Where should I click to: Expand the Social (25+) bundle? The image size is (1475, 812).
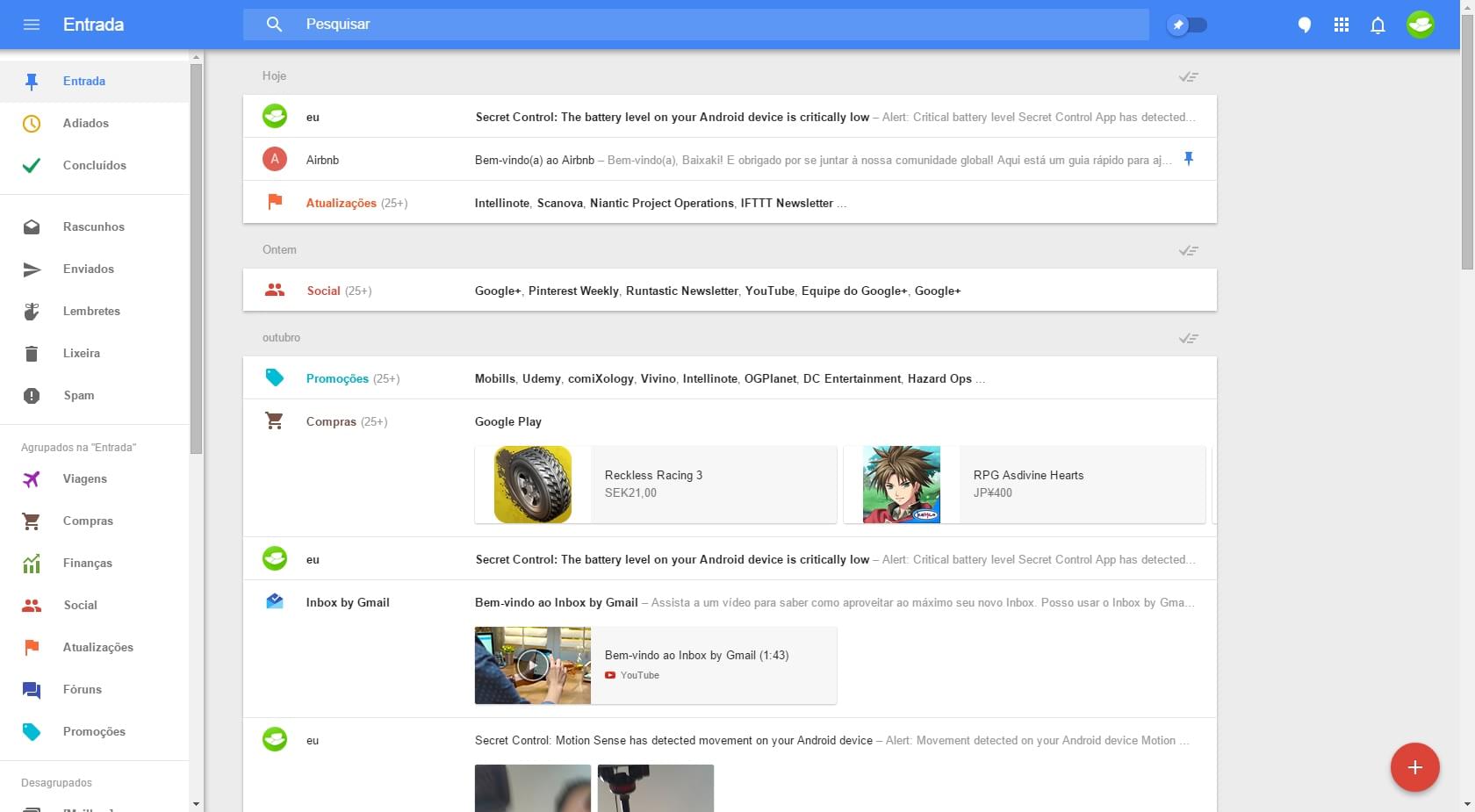click(730, 291)
